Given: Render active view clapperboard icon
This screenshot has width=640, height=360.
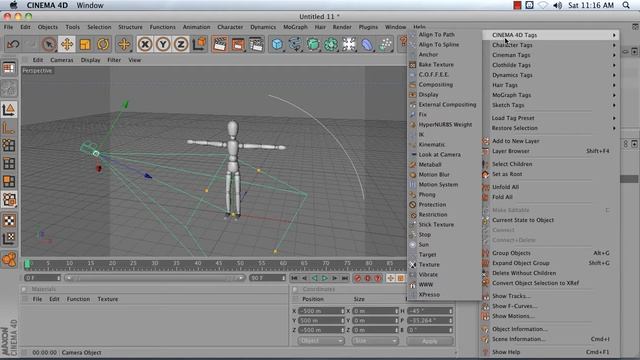Looking at the screenshot, I should (220, 44).
